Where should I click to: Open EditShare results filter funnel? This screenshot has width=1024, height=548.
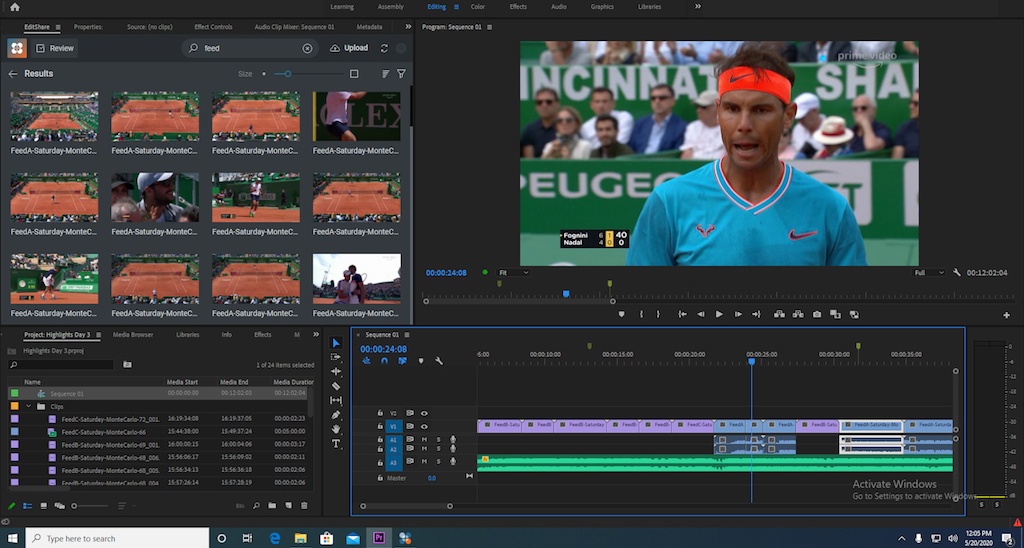(x=402, y=74)
